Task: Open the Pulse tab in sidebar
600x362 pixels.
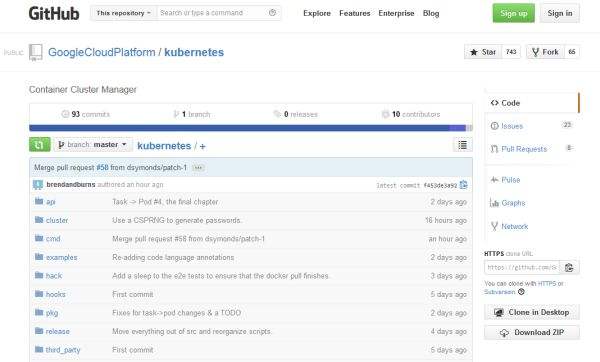Action: pos(532,180)
